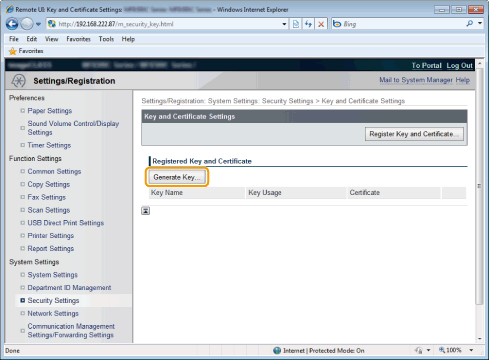Click the Key Name column header
489x360 pixels.
(197, 193)
